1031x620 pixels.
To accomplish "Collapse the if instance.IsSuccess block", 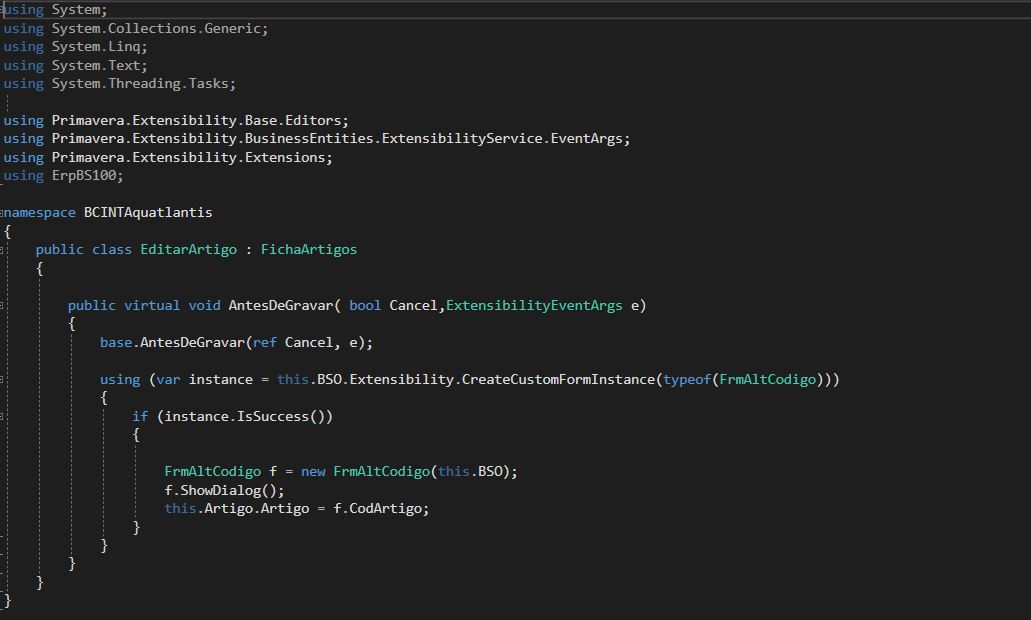I will [3, 417].
